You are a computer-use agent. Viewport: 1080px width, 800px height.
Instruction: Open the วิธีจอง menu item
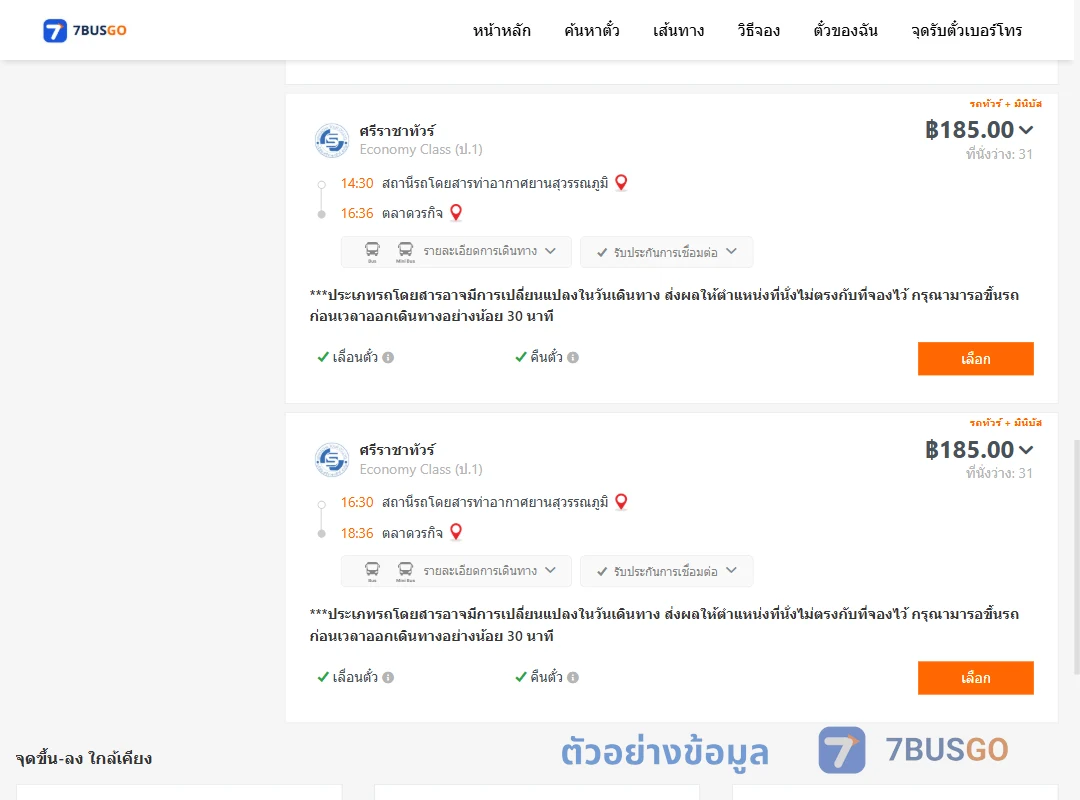[x=758, y=30]
